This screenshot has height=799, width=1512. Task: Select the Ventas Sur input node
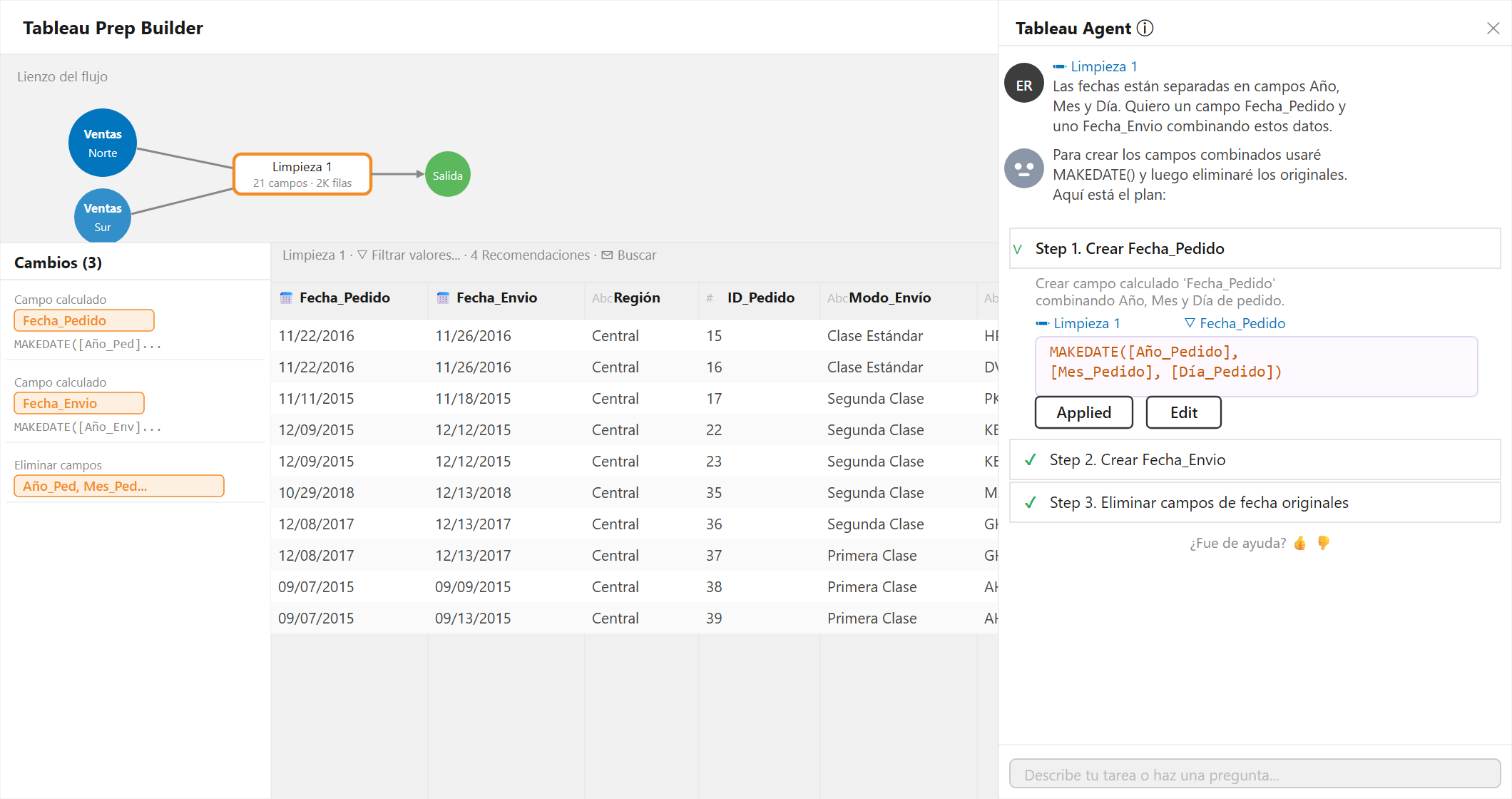[103, 215]
